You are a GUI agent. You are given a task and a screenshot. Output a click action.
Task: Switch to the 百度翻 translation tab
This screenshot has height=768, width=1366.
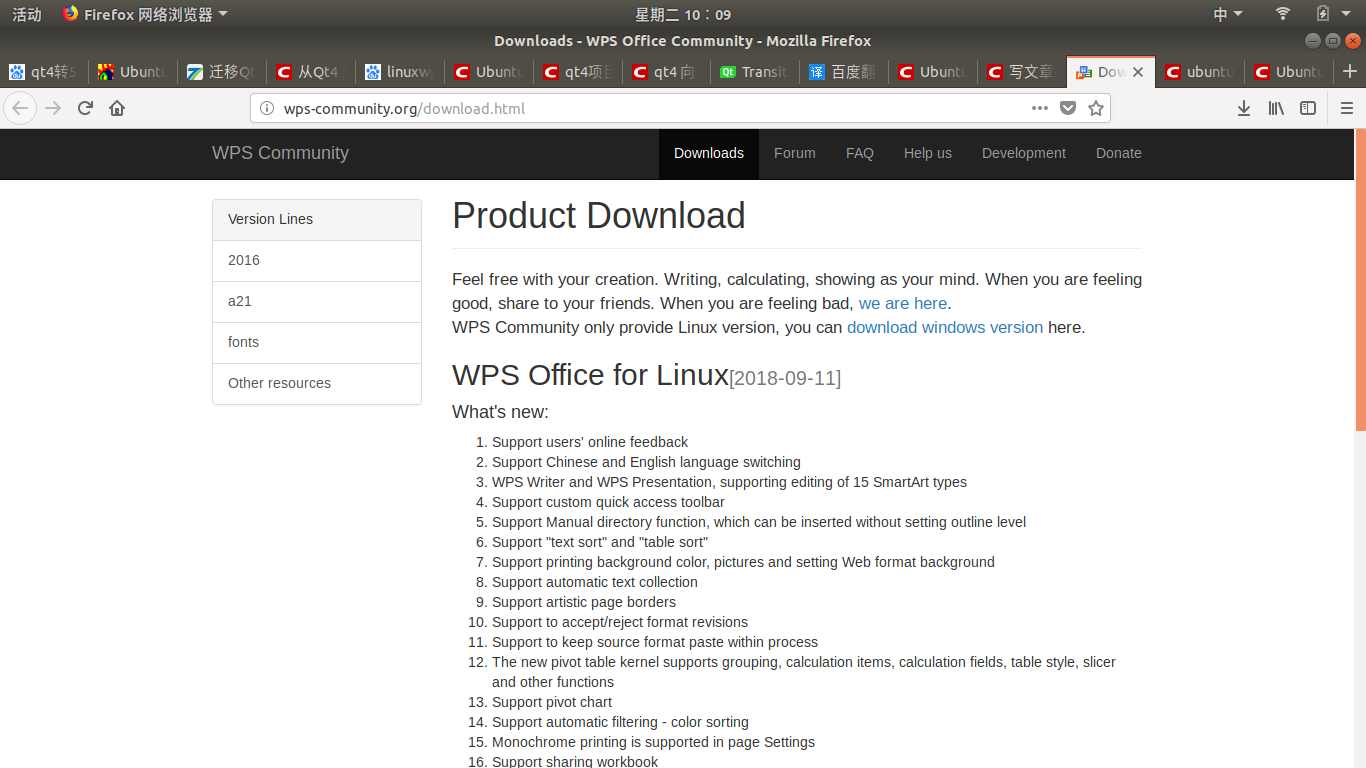tap(844, 72)
